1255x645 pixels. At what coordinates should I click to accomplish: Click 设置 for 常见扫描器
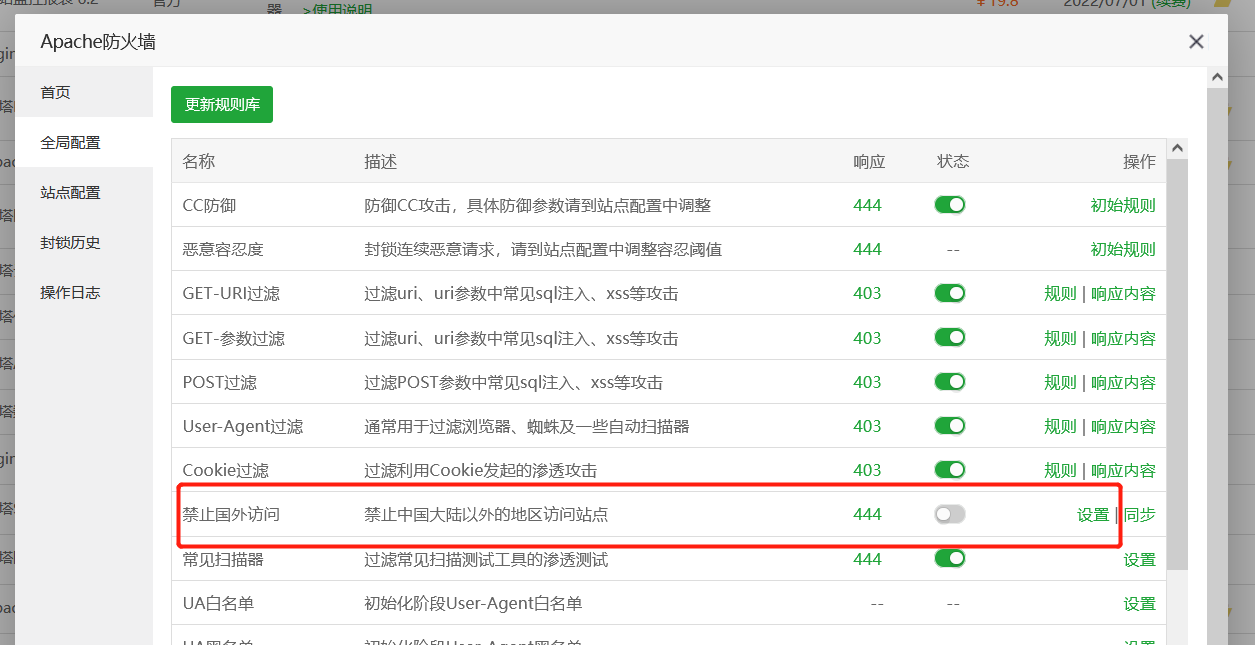[x=1139, y=559]
